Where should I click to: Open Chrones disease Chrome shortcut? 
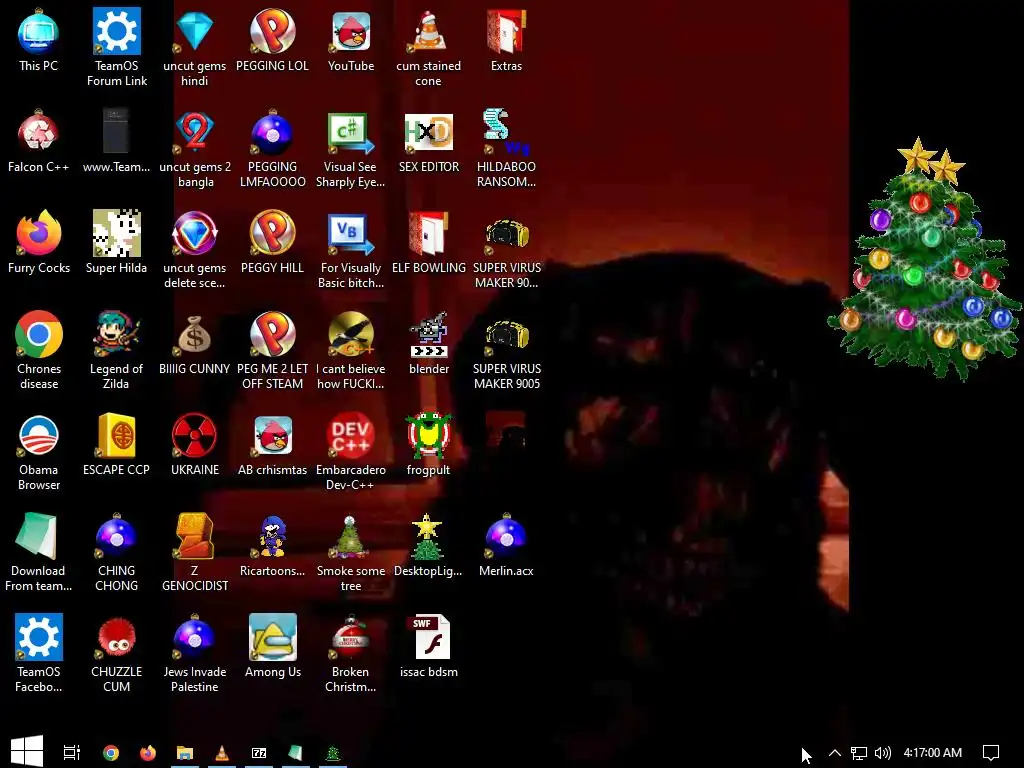click(x=39, y=351)
